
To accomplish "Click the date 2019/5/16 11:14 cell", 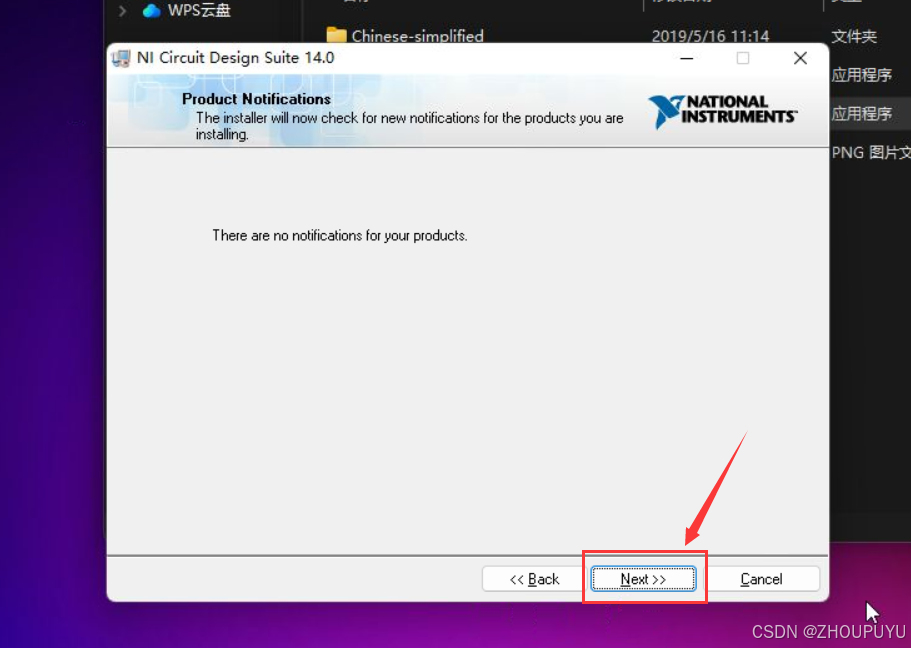I will click(x=710, y=36).
